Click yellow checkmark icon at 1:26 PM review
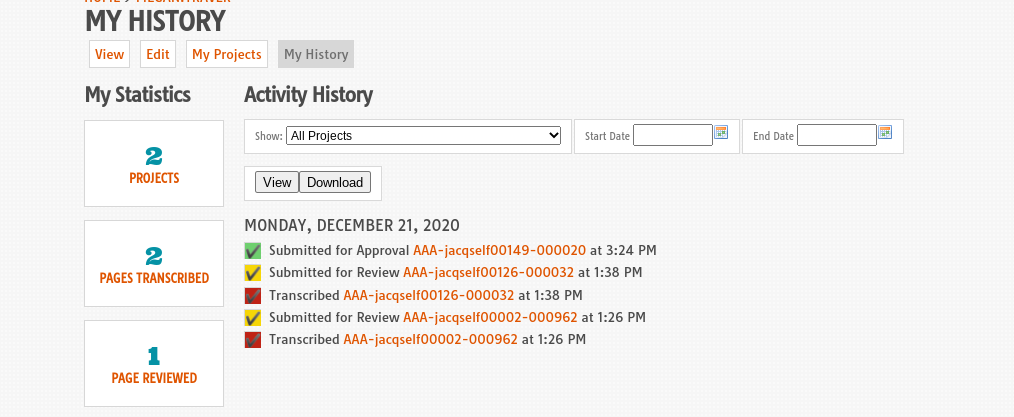The height and width of the screenshot is (417, 1014). tap(253, 317)
